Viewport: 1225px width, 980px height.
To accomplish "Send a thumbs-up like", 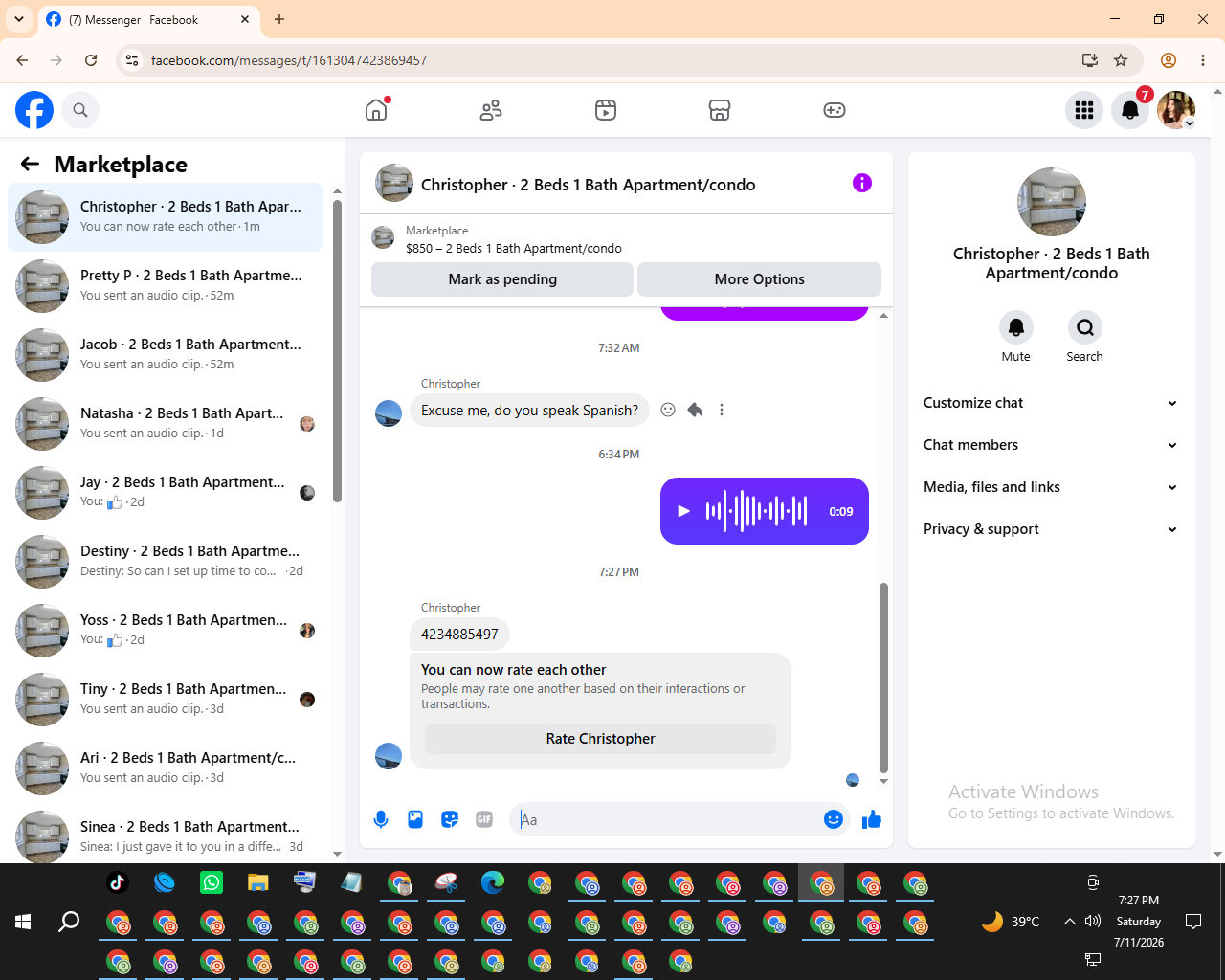I will pos(872,819).
